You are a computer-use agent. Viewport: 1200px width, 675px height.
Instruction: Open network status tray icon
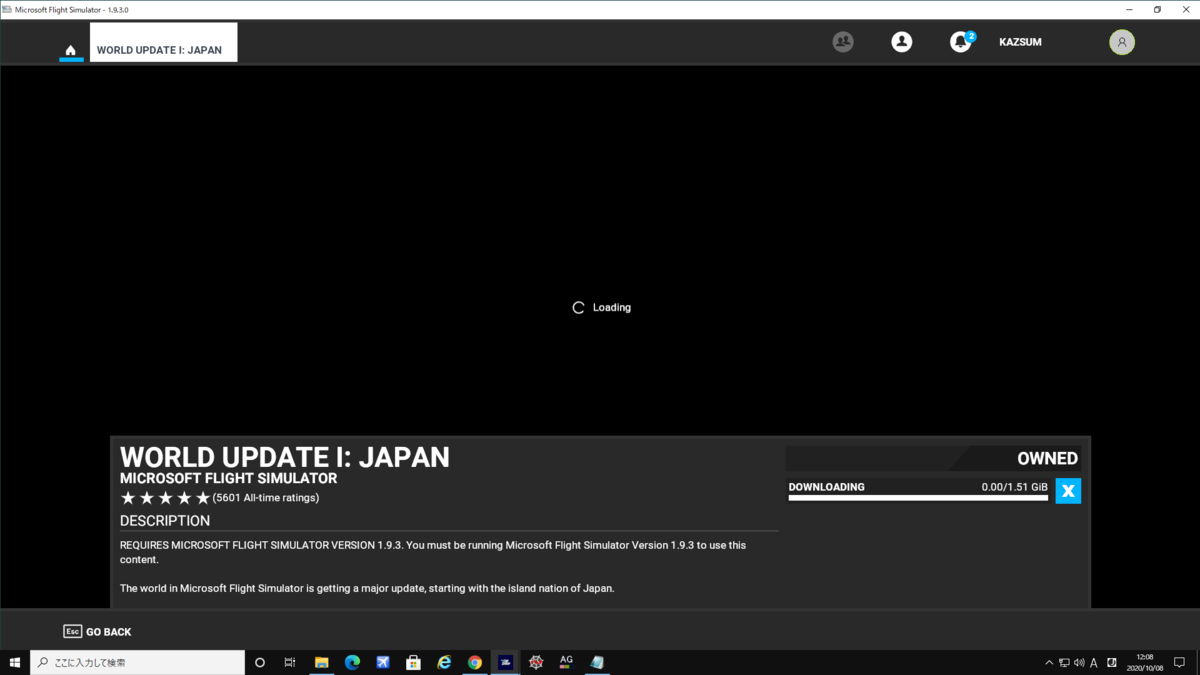pyautogui.click(x=1064, y=662)
